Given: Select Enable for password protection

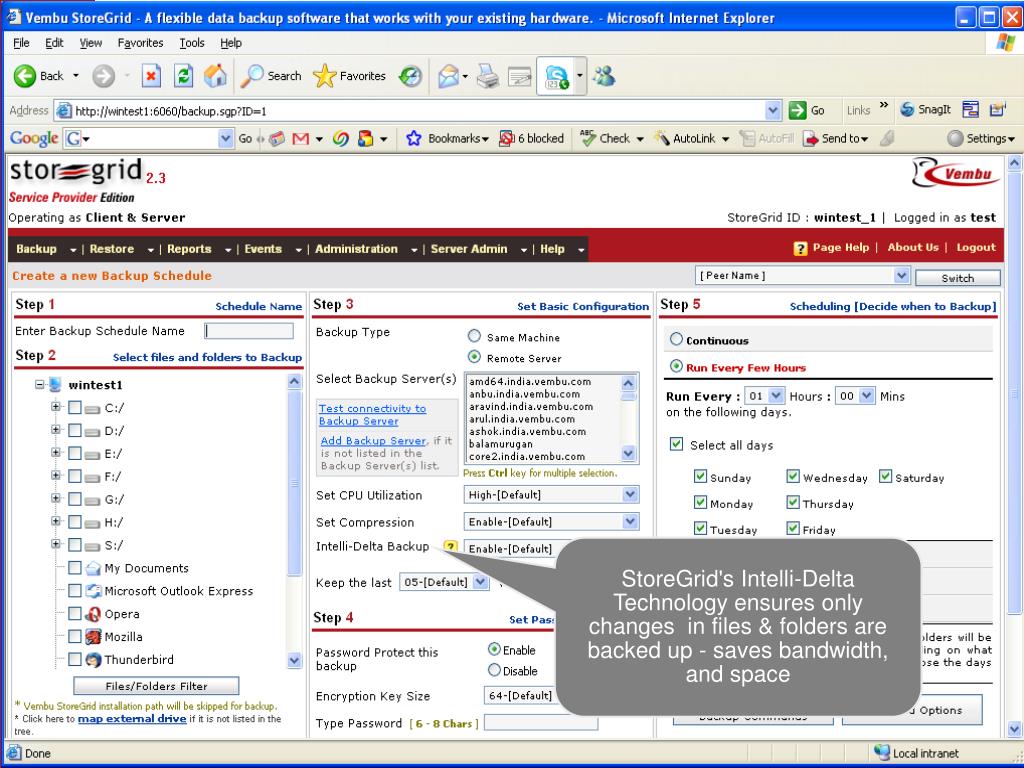Looking at the screenshot, I should tap(494, 649).
